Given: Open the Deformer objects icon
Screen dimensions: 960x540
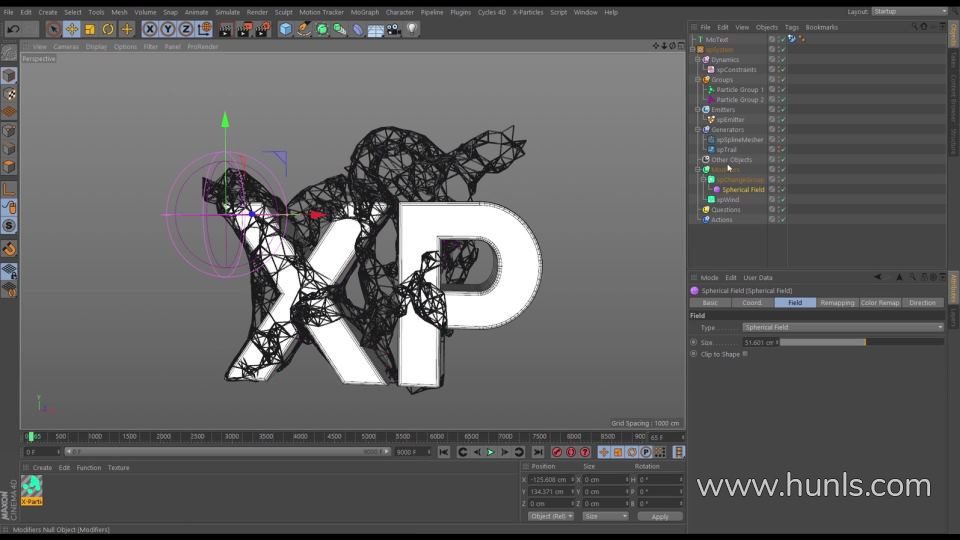Looking at the screenshot, I should [x=358, y=29].
